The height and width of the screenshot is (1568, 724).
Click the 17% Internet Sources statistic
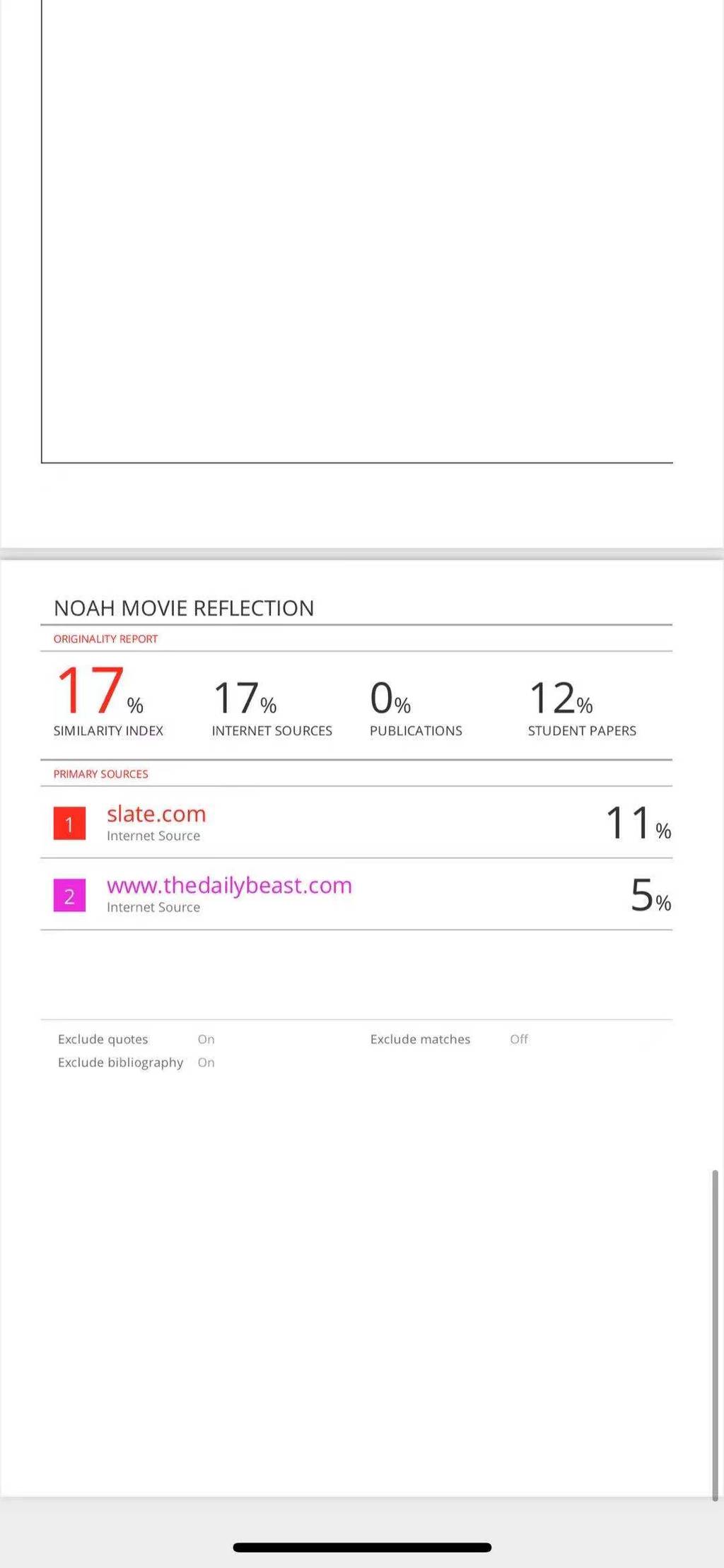[245, 698]
